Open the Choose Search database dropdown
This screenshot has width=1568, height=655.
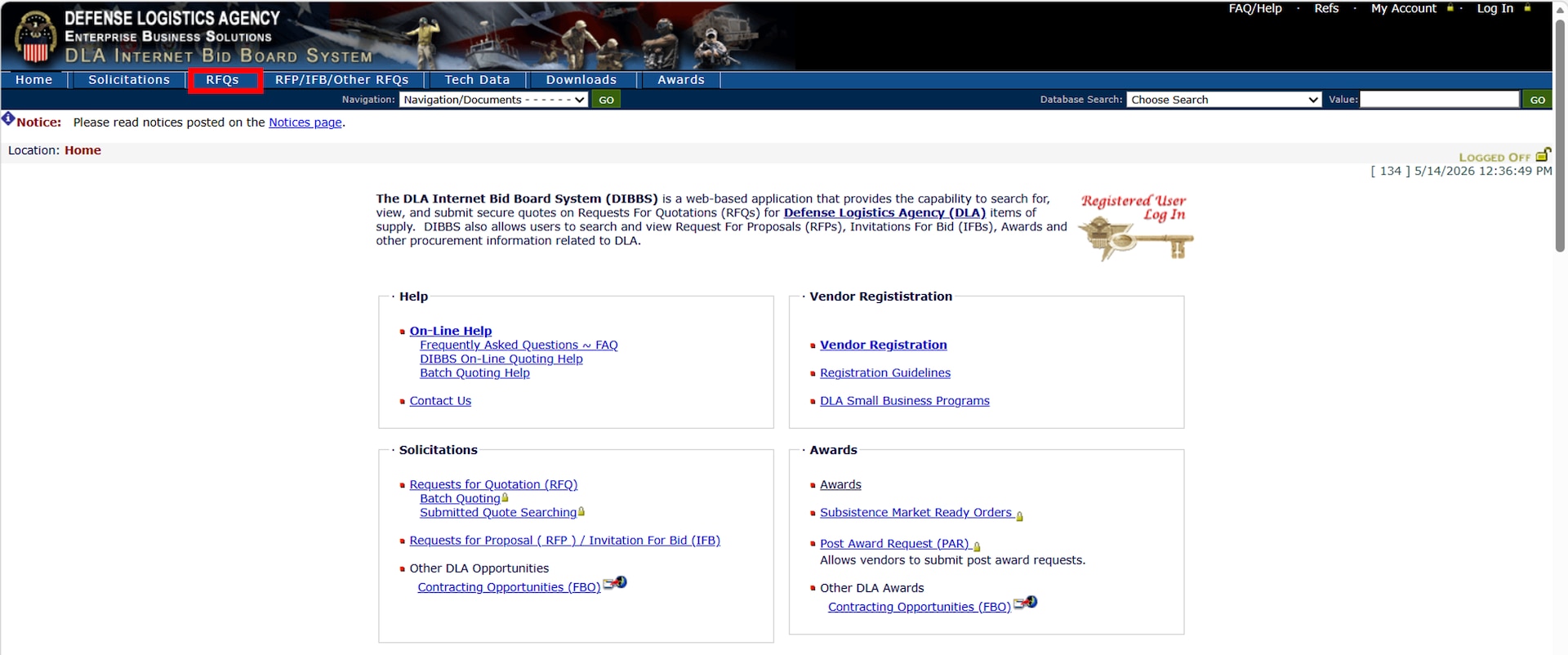coord(1223,100)
